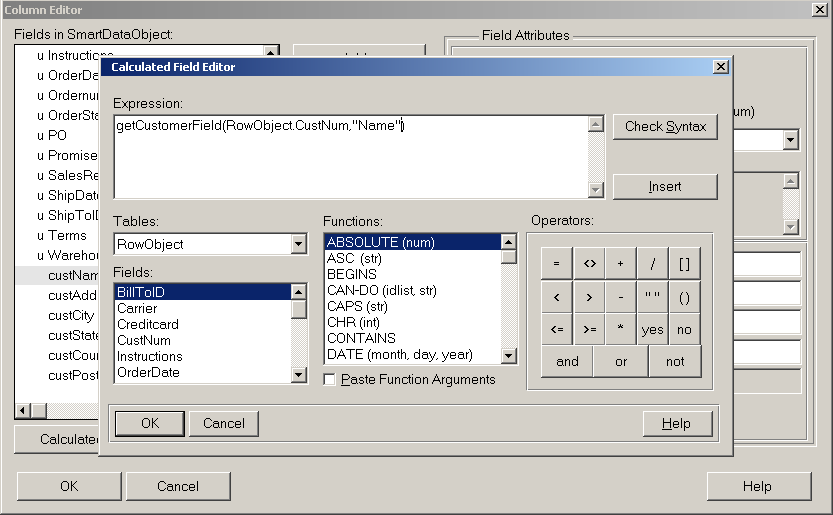Click Cancel in Column Editor window
Viewport: 833px width, 515px height.
(178, 486)
